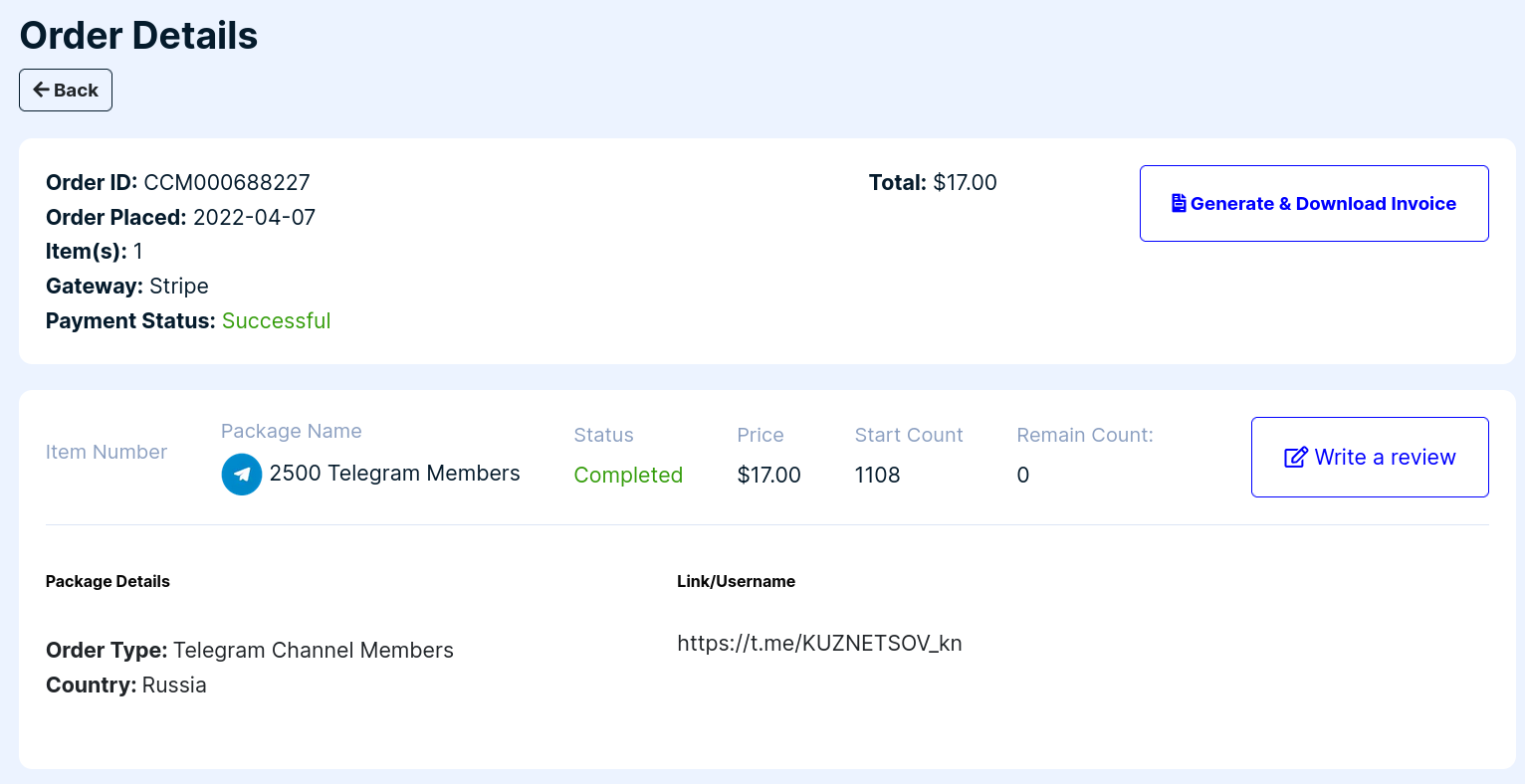This screenshot has height=784, width=1525.
Task: Select the Order ID CCM000688227 text
Action: point(227,182)
